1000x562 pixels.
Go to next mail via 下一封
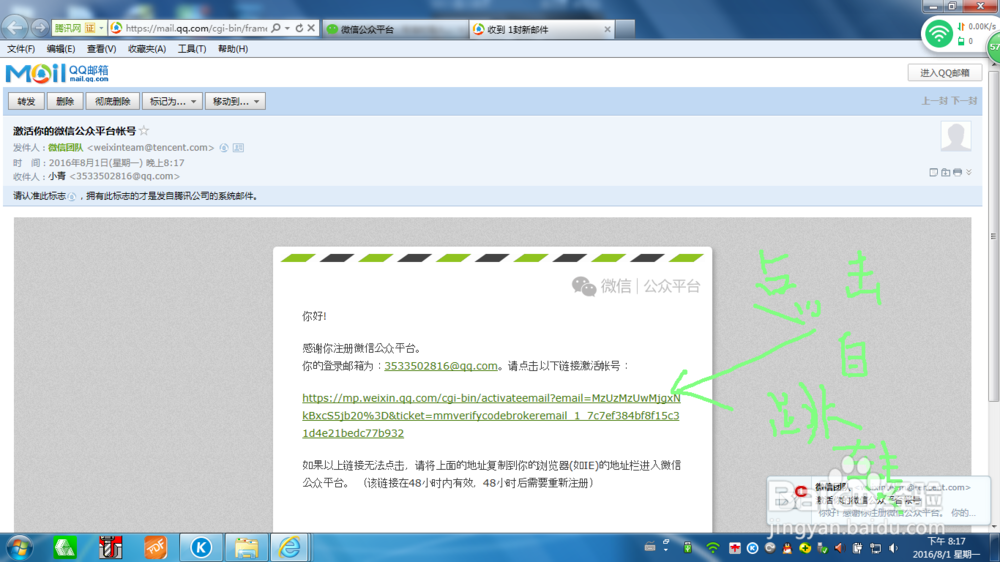(x=964, y=101)
